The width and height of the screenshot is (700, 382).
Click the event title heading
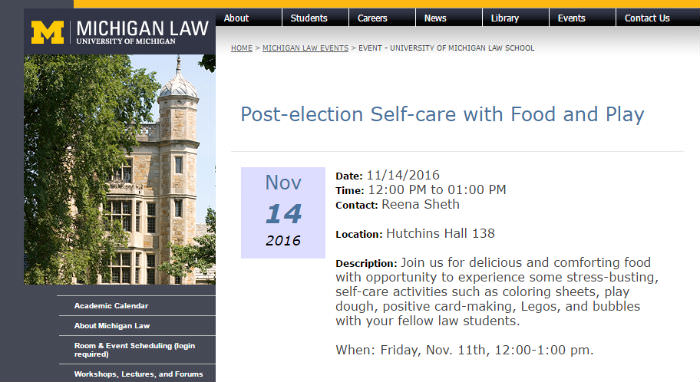442,115
